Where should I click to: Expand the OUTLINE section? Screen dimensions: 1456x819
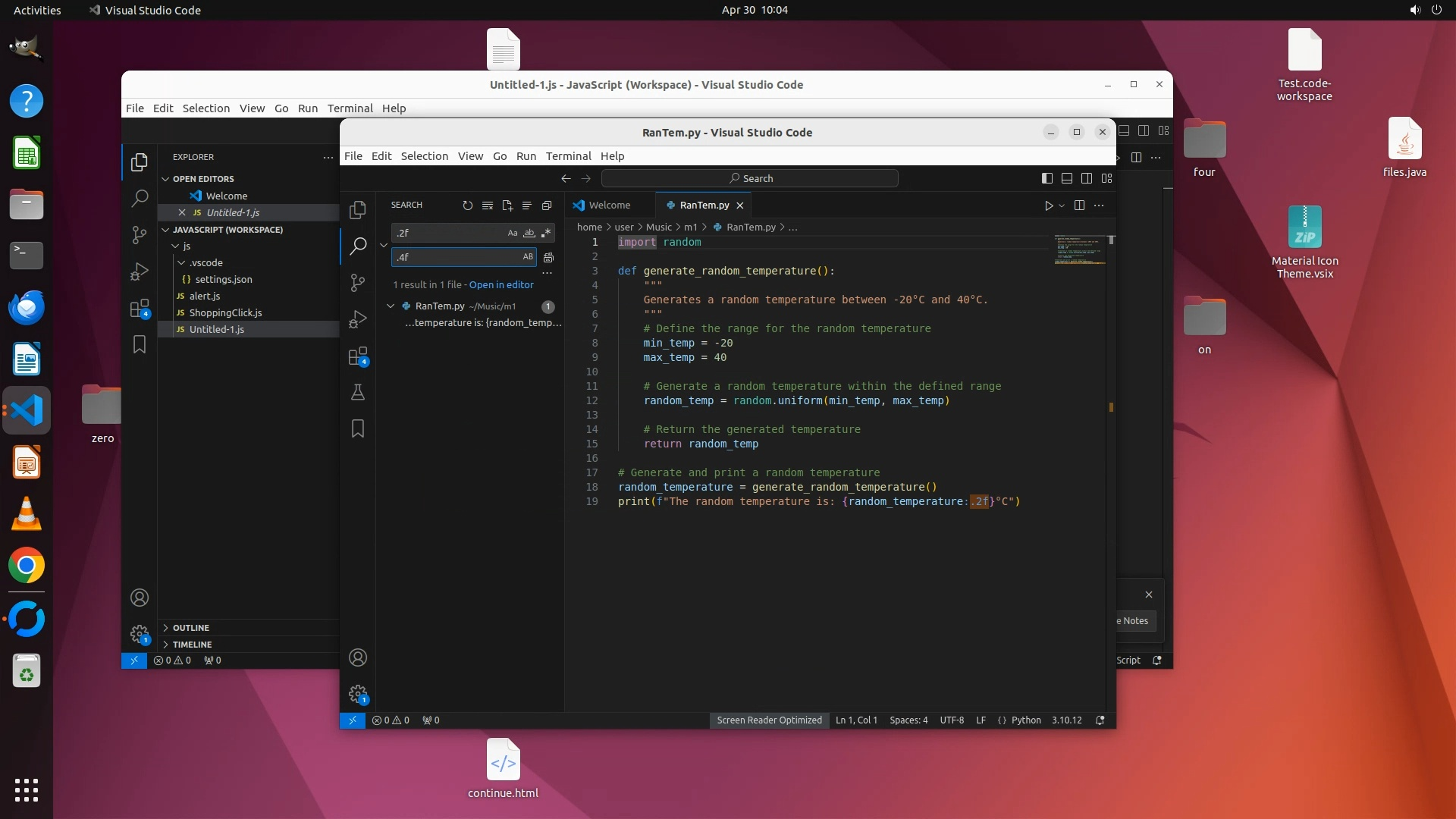point(190,628)
